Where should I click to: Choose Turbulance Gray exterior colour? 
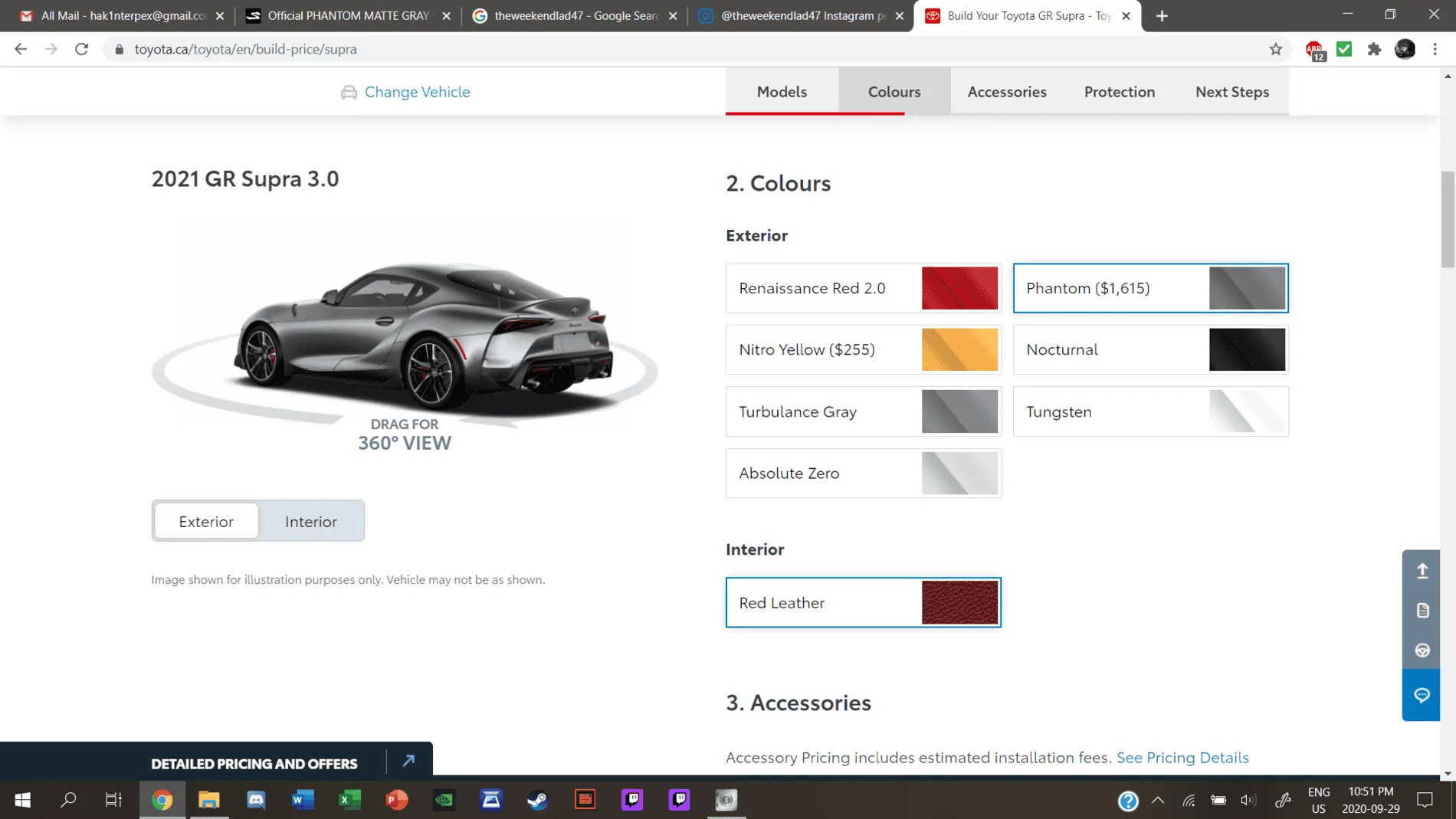click(x=864, y=411)
